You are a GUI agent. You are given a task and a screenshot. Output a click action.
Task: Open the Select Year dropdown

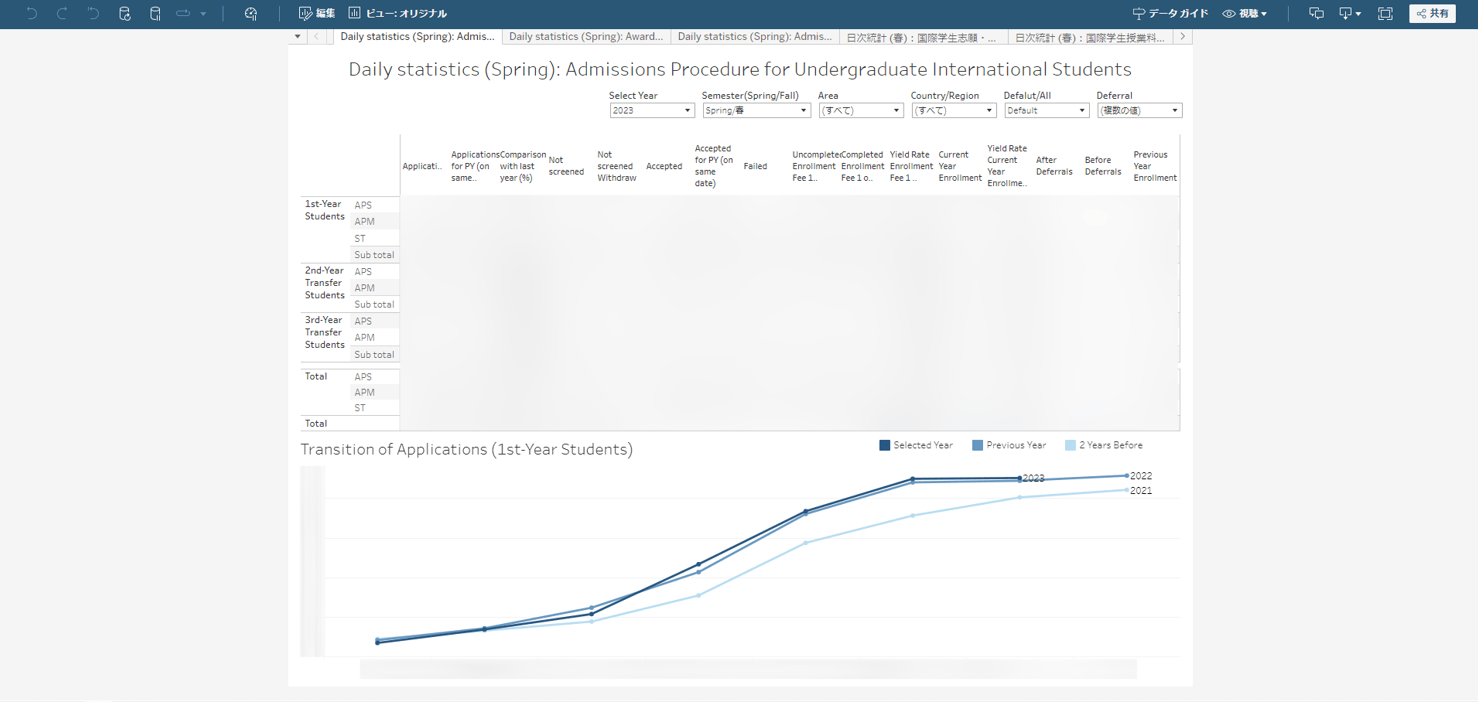(x=651, y=110)
